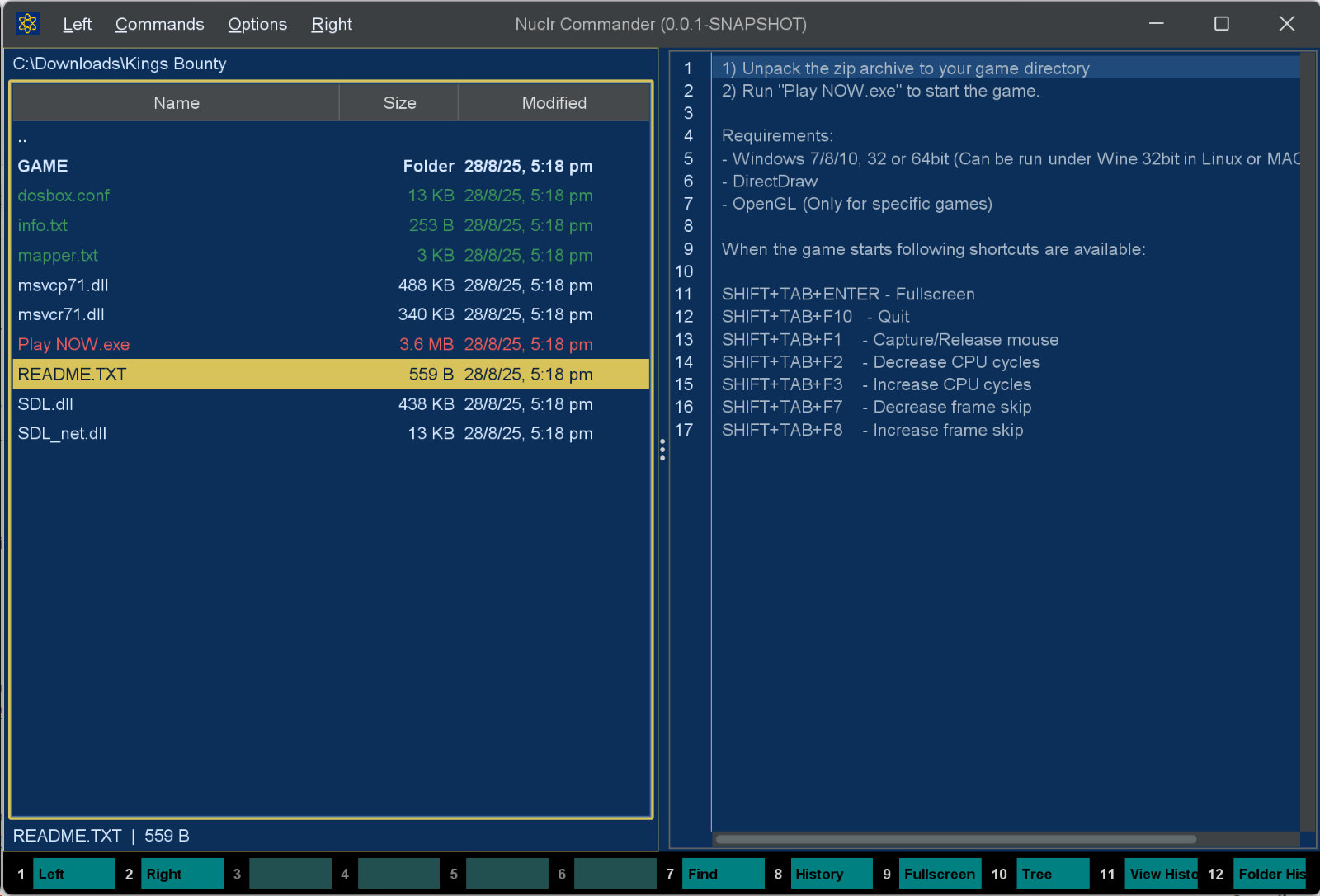The width and height of the screenshot is (1320, 896).
Task: Click the 'SHIFT+TAB+F10 - Quit' line in viewer
Action: tap(815, 316)
